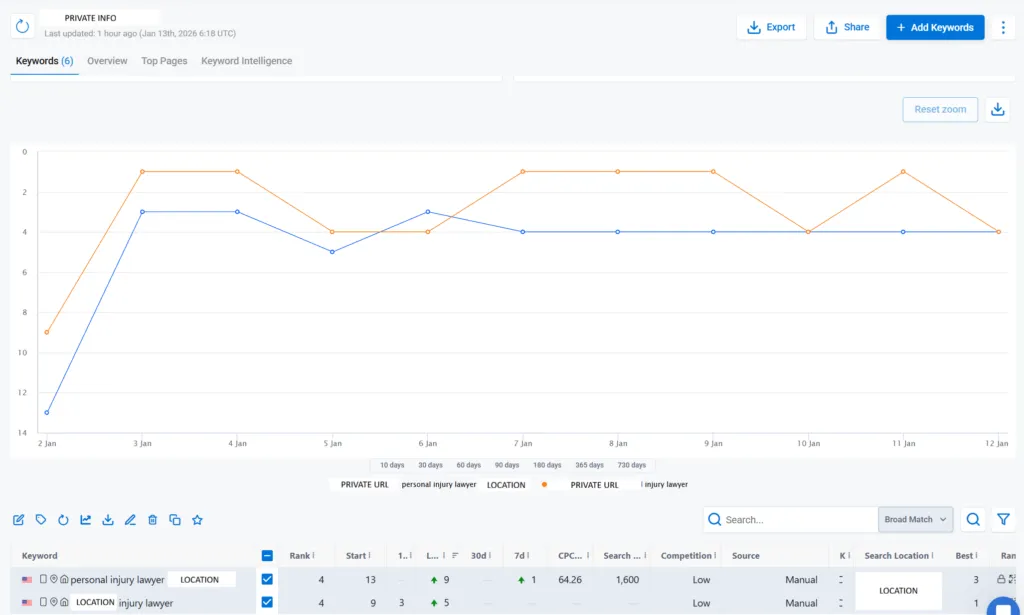Sort by the 7d column header
Image resolution: width=1024 pixels, height=615 pixels.
[519, 556]
